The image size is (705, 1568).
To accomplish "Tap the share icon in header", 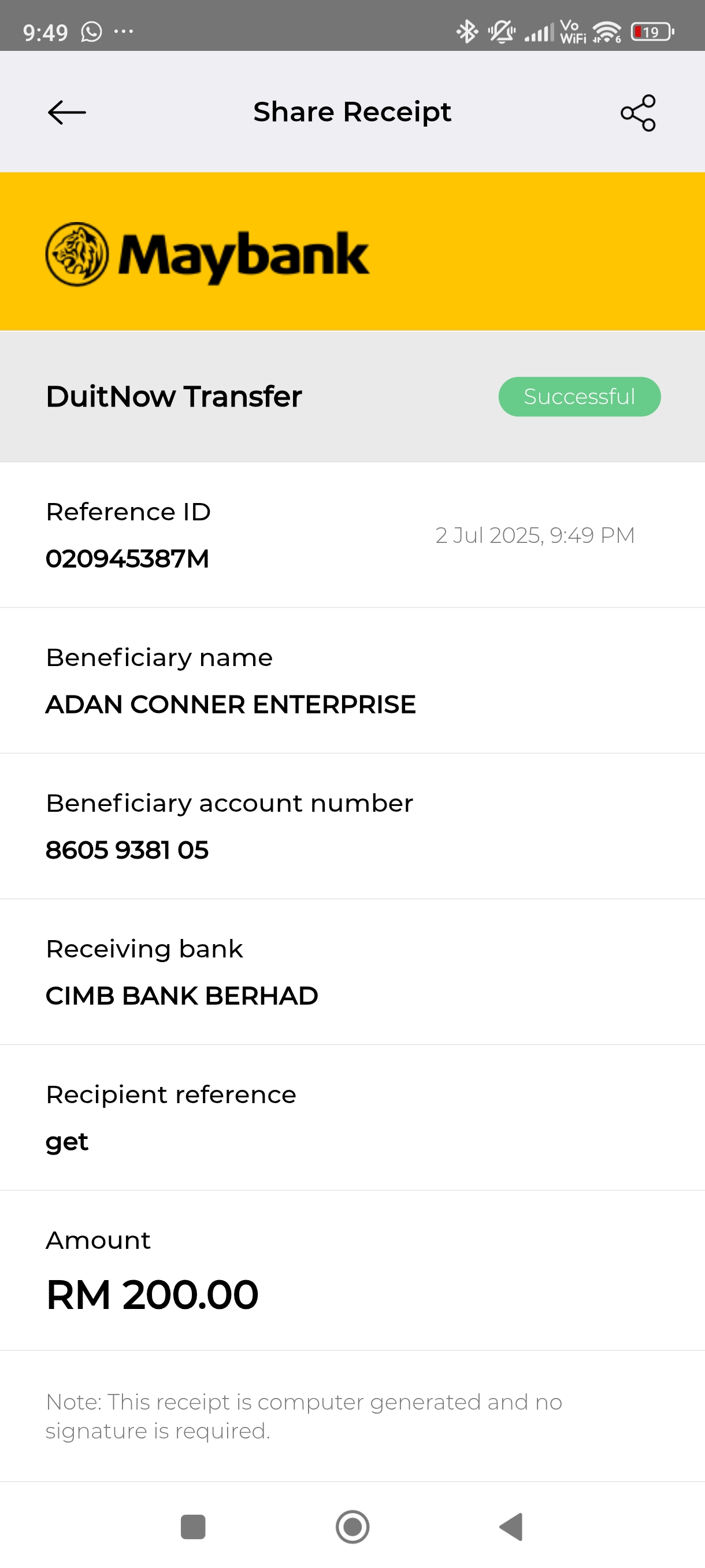I will click(x=637, y=113).
